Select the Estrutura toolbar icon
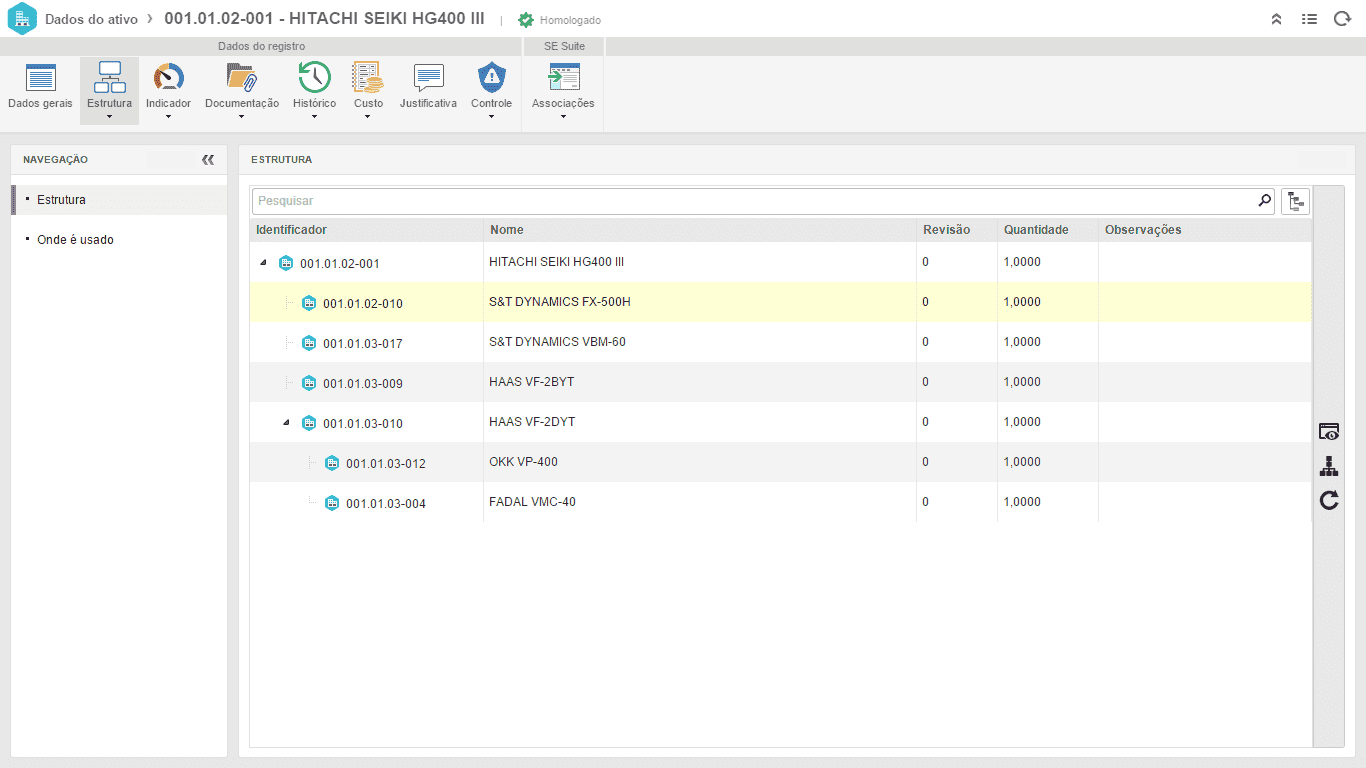The height and width of the screenshot is (768, 1366). [x=109, y=77]
